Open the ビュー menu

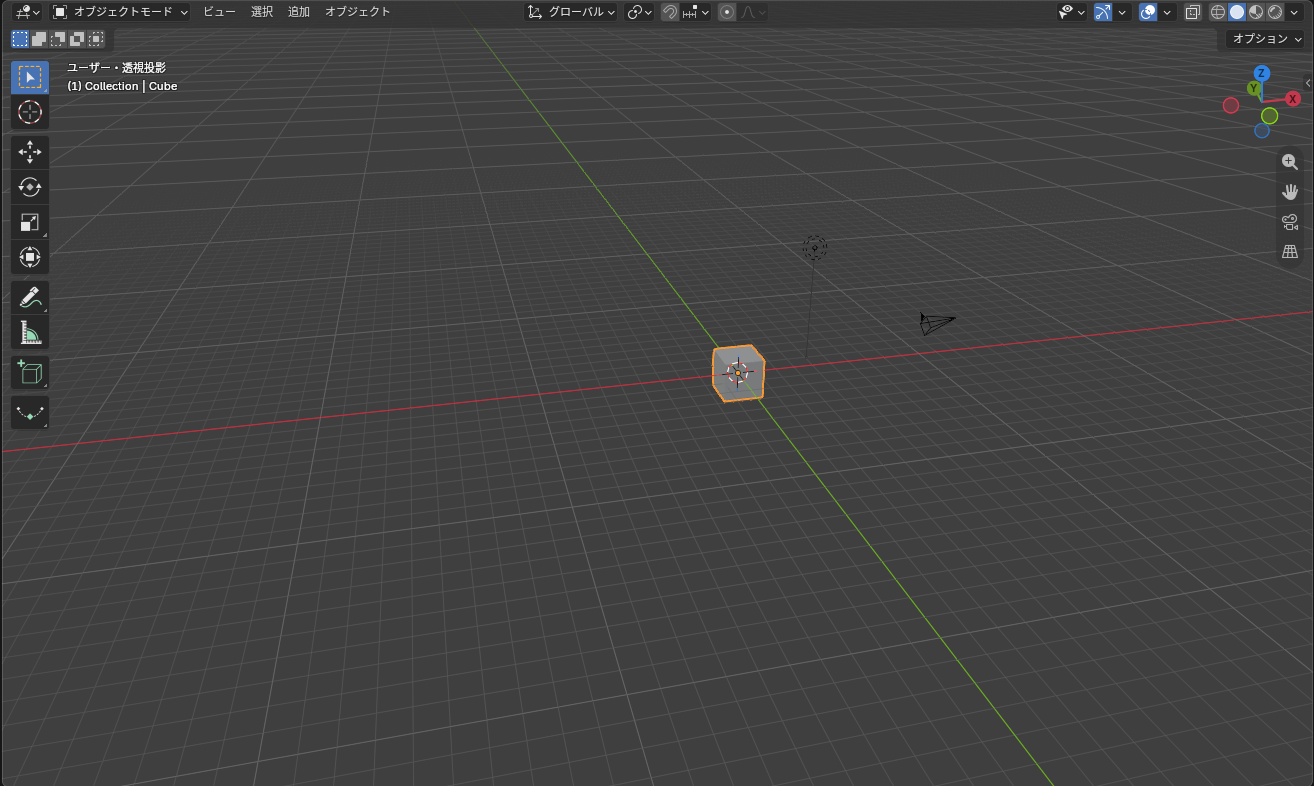[220, 12]
